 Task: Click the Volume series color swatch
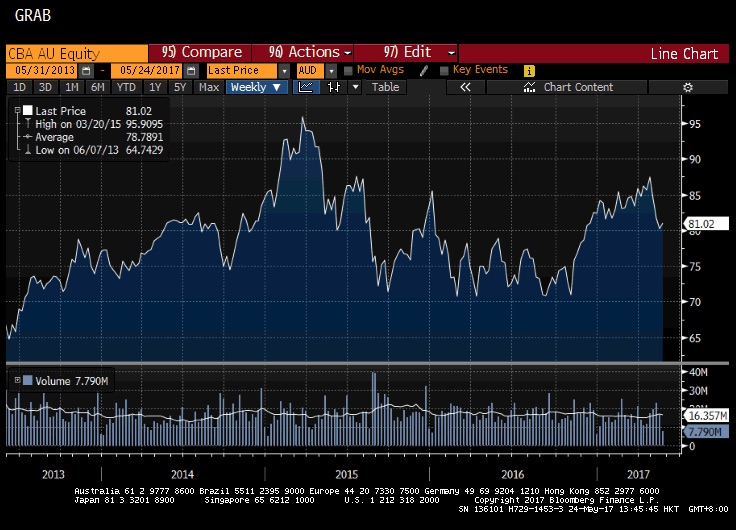tap(27, 380)
